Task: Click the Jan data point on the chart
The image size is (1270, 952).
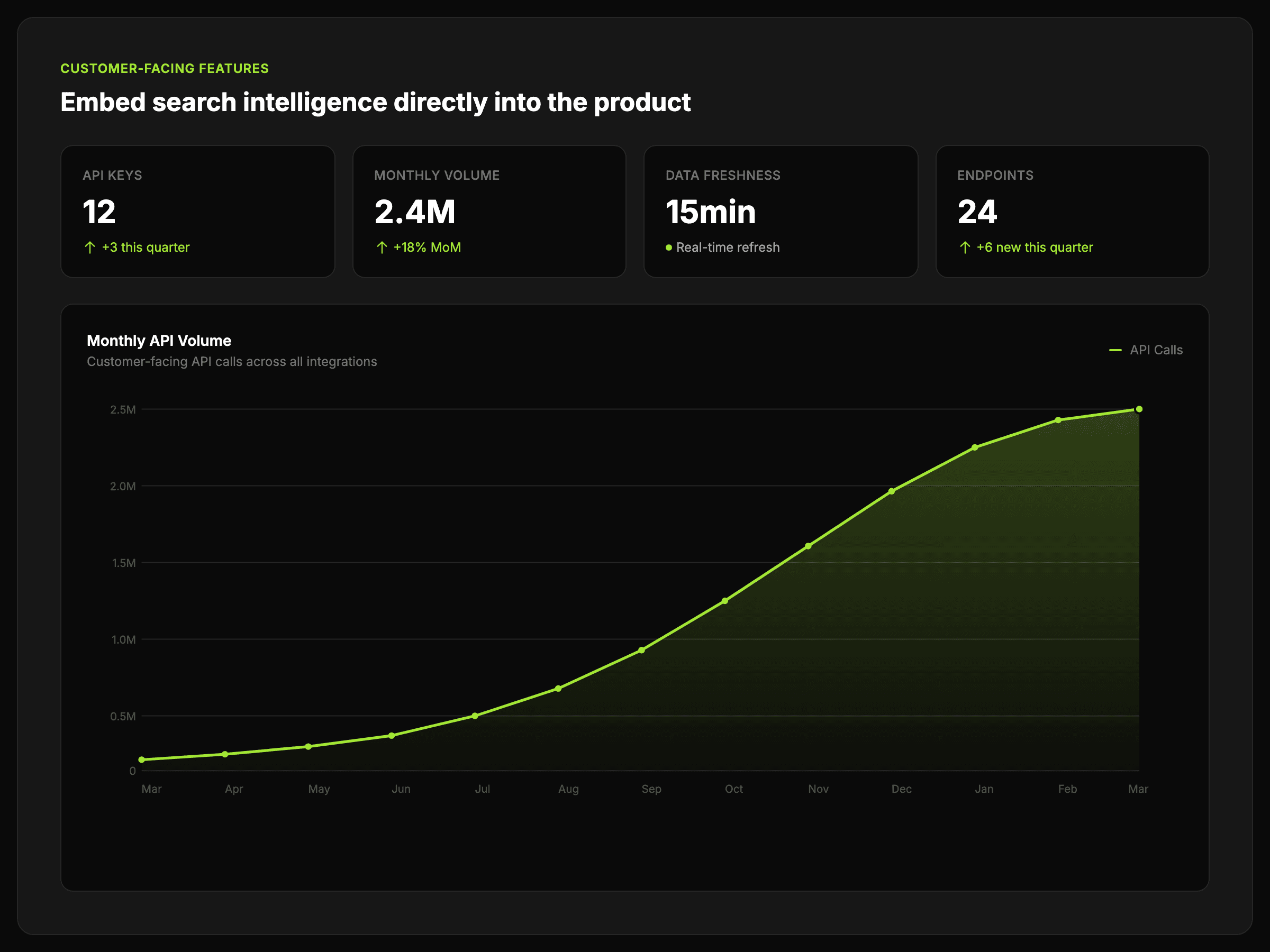Action: point(975,447)
